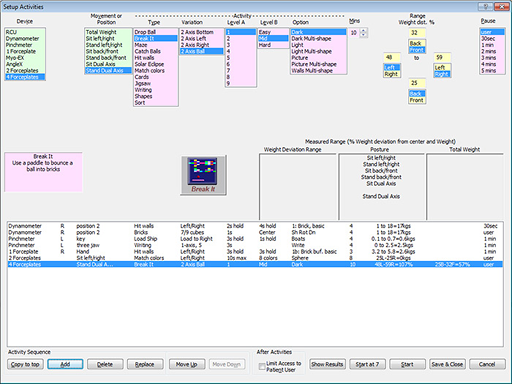The image size is (512, 384).
Task: Pick 30sec in the Pause list
Action: pos(488,39)
